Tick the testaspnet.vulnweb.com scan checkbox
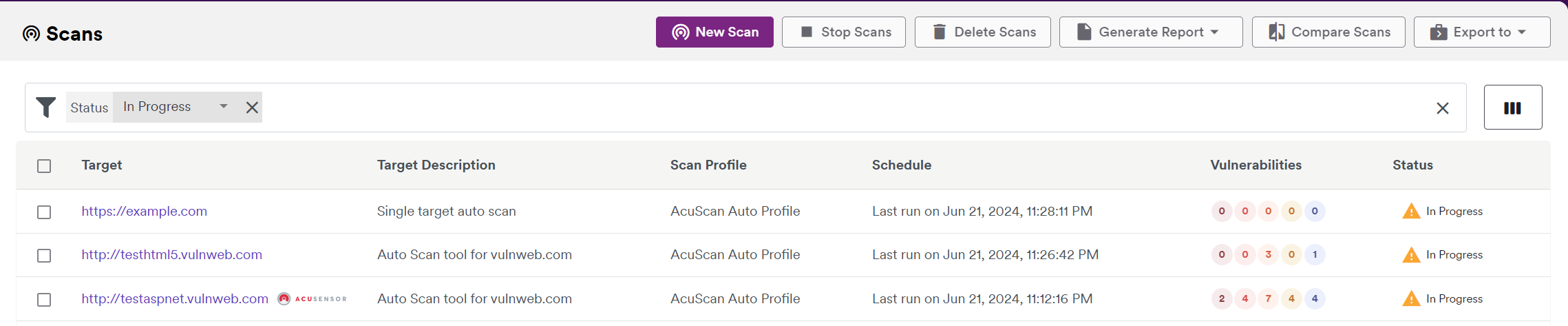This screenshot has height=326, width=1568. tap(44, 300)
